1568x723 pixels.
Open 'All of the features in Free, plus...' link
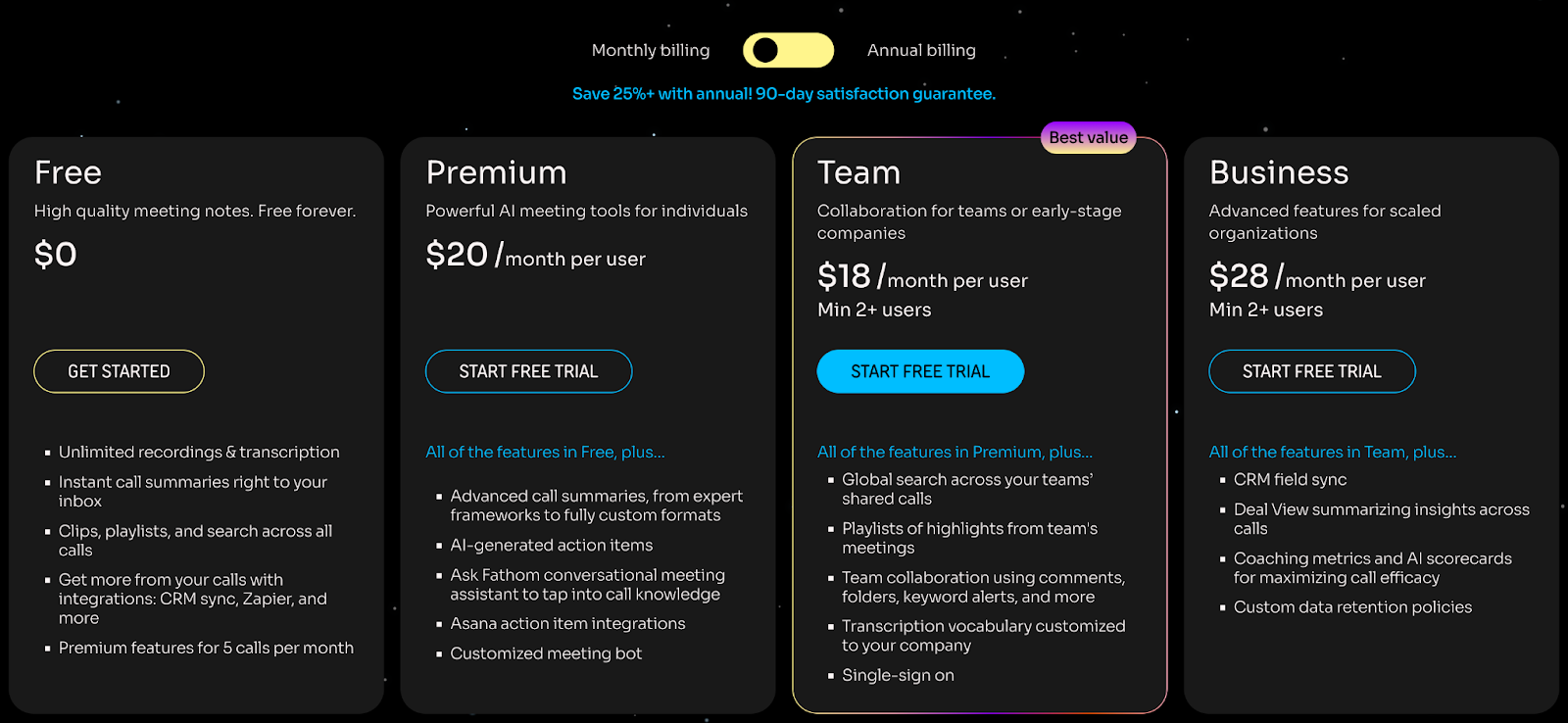pos(545,452)
